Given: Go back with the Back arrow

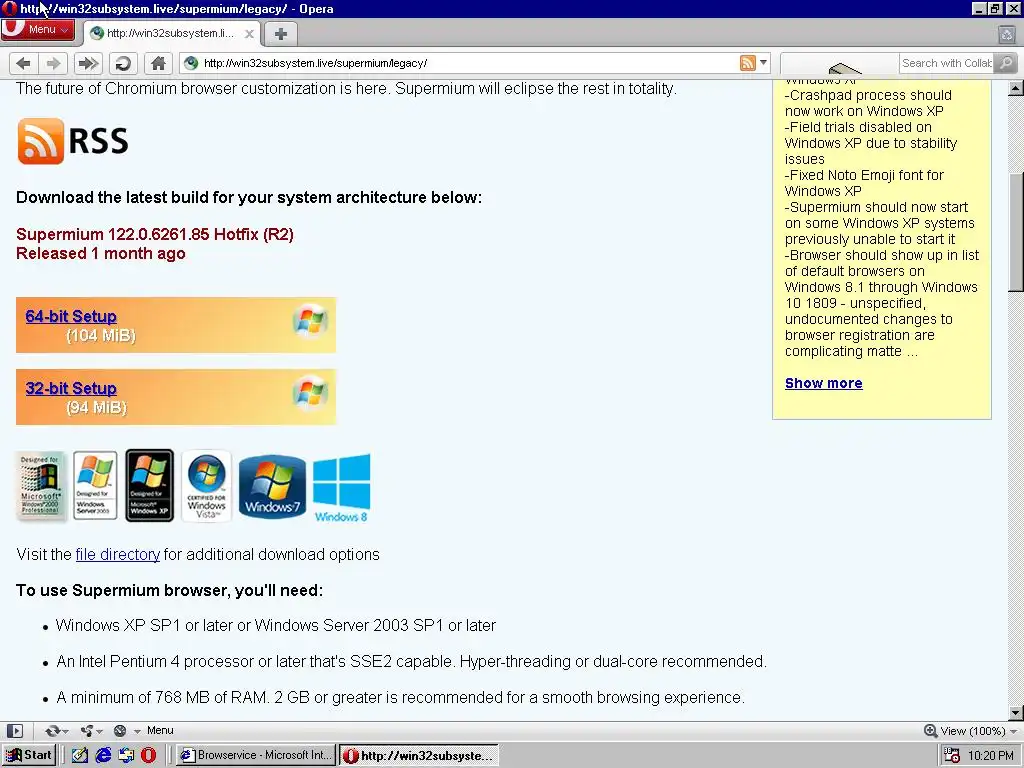Looking at the screenshot, I should click(x=24, y=63).
